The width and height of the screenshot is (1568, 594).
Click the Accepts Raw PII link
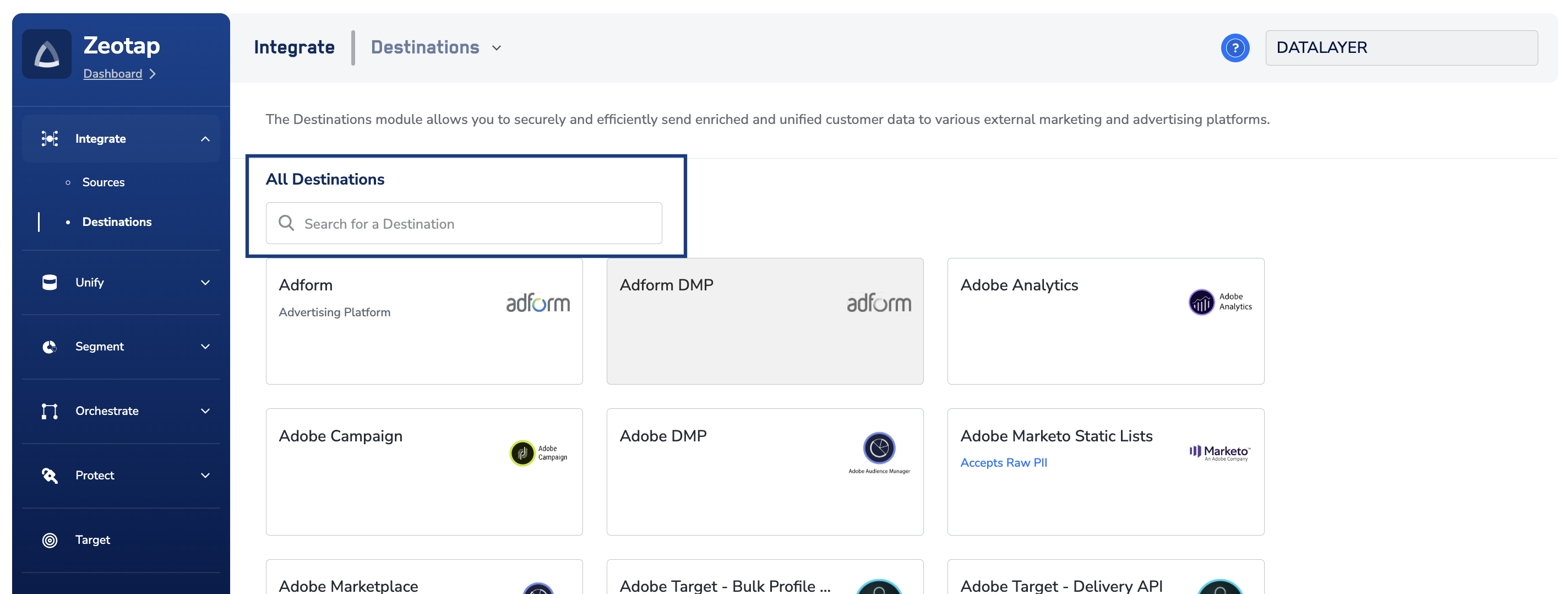tap(1003, 462)
